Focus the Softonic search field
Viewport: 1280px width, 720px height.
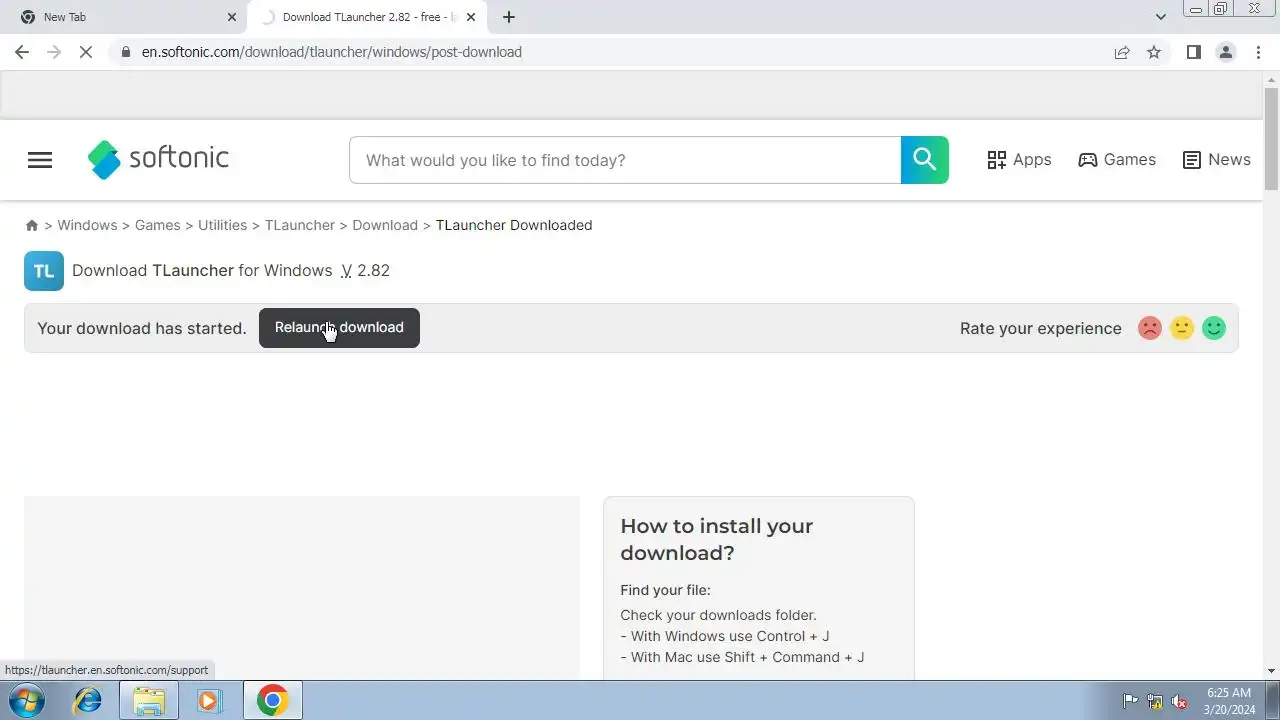pyautogui.click(x=625, y=160)
